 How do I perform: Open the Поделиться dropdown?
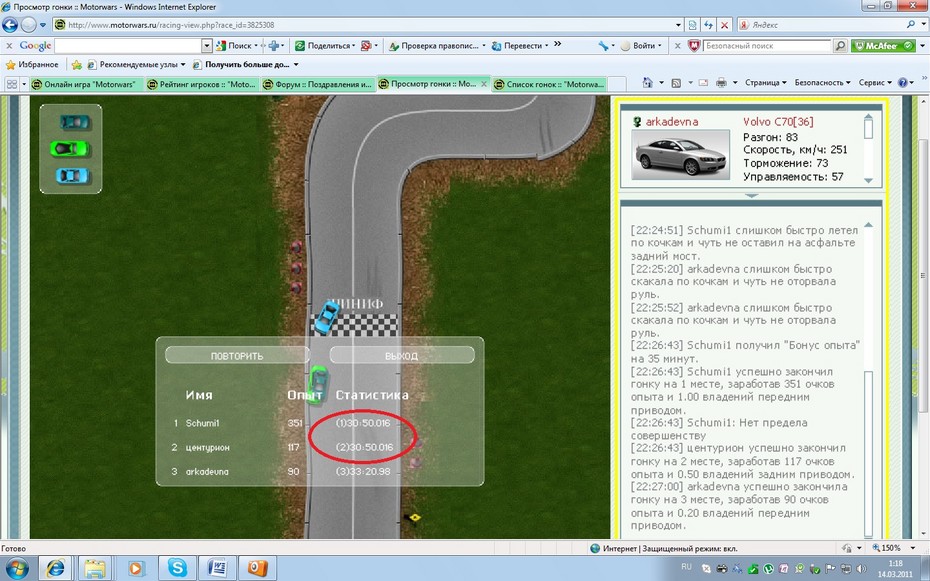click(x=353, y=46)
